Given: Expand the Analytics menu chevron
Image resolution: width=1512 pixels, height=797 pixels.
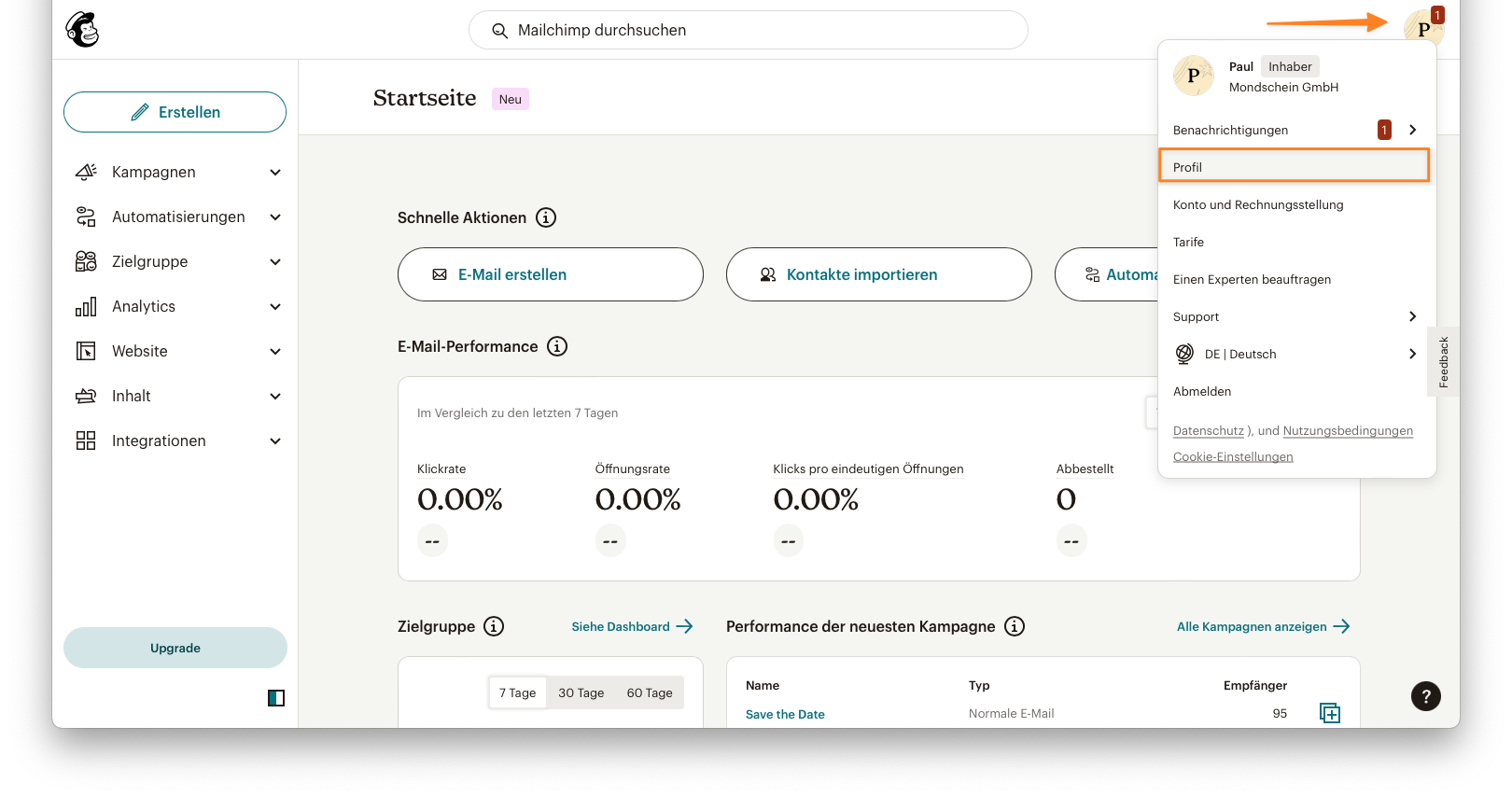Looking at the screenshot, I should [275, 306].
